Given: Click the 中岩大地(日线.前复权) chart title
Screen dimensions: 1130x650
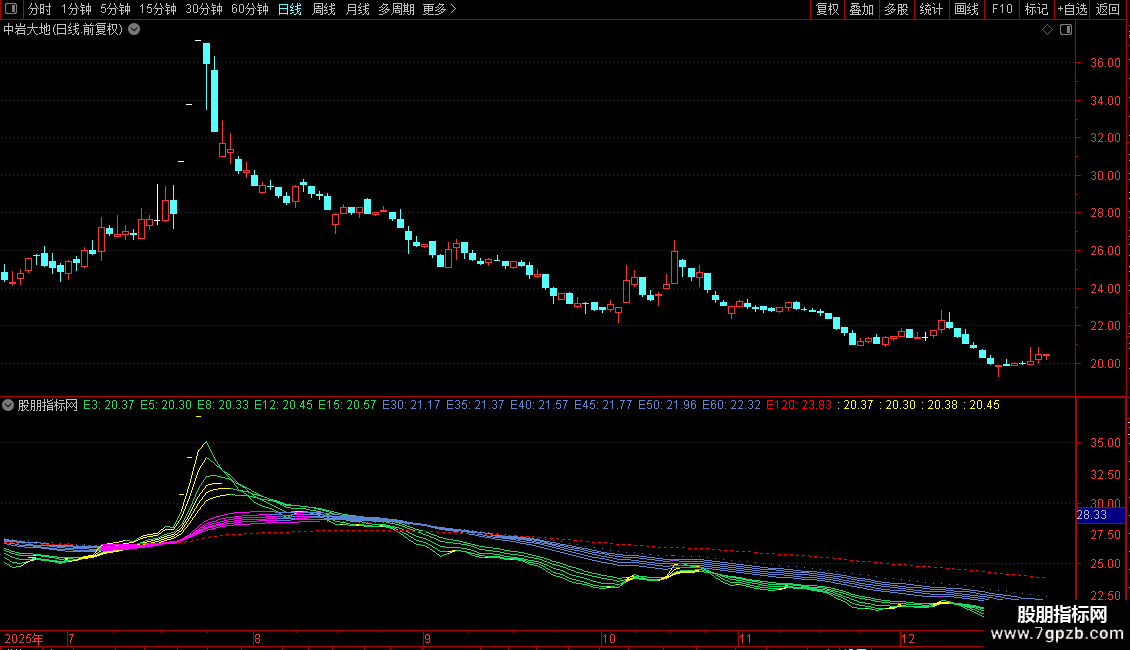Looking at the screenshot, I should point(63,30).
